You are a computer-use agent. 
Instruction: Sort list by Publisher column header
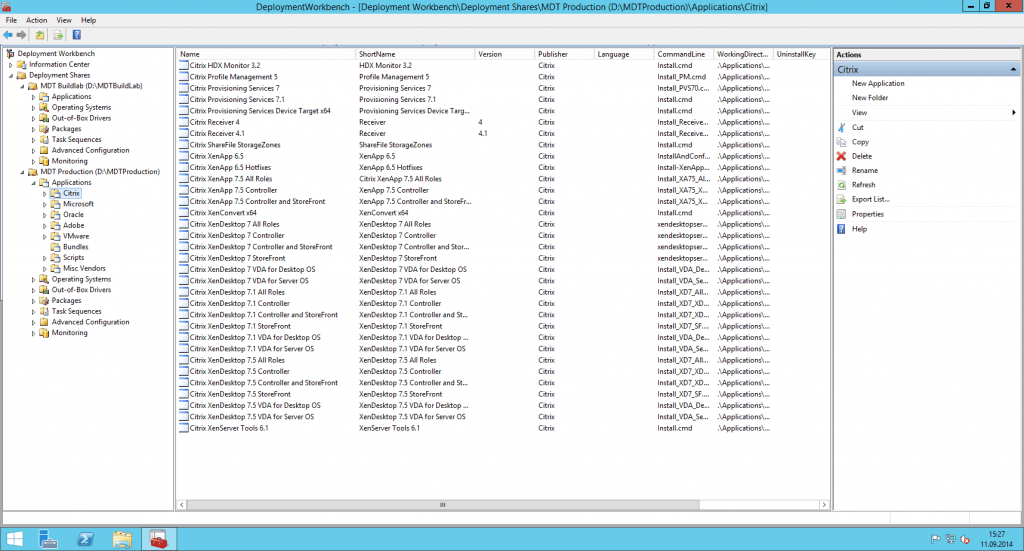click(x=552, y=54)
